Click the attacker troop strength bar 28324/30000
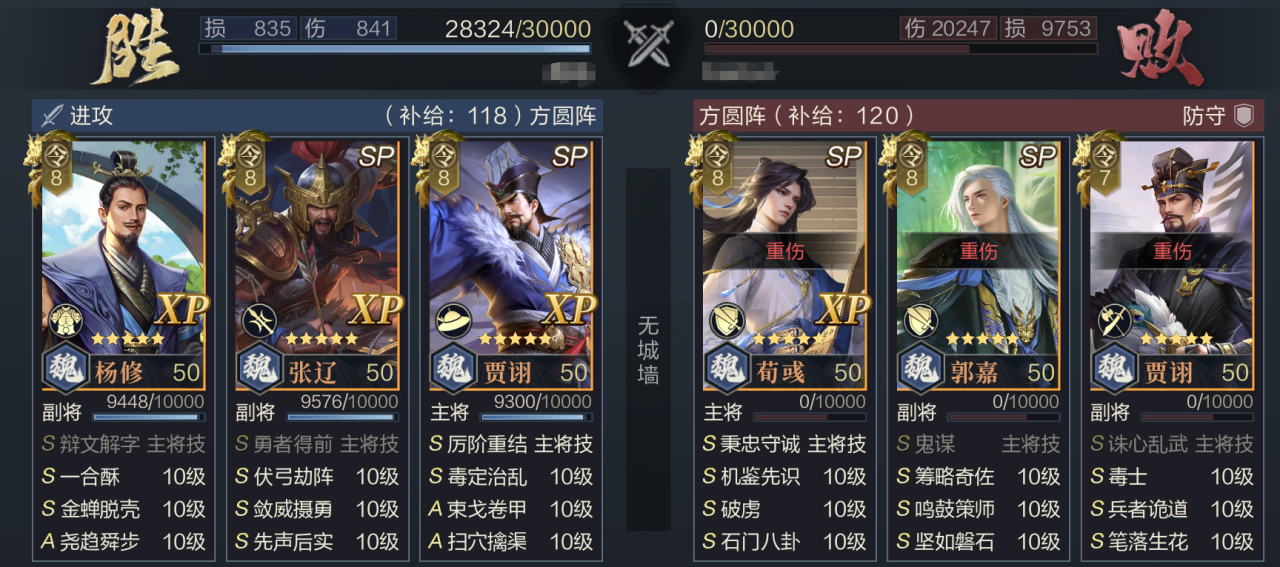This screenshot has height=567, width=1280. 395,47
